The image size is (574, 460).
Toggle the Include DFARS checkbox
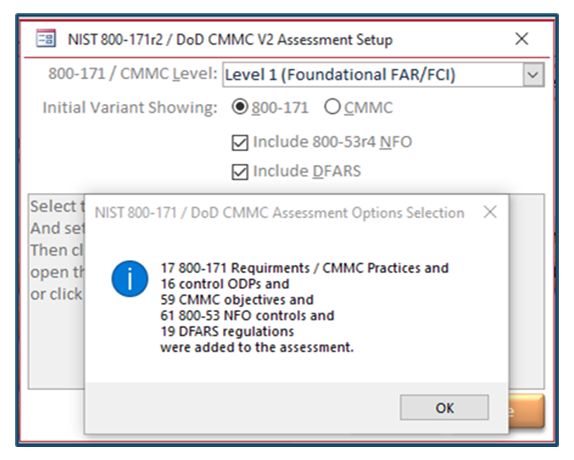click(240, 172)
